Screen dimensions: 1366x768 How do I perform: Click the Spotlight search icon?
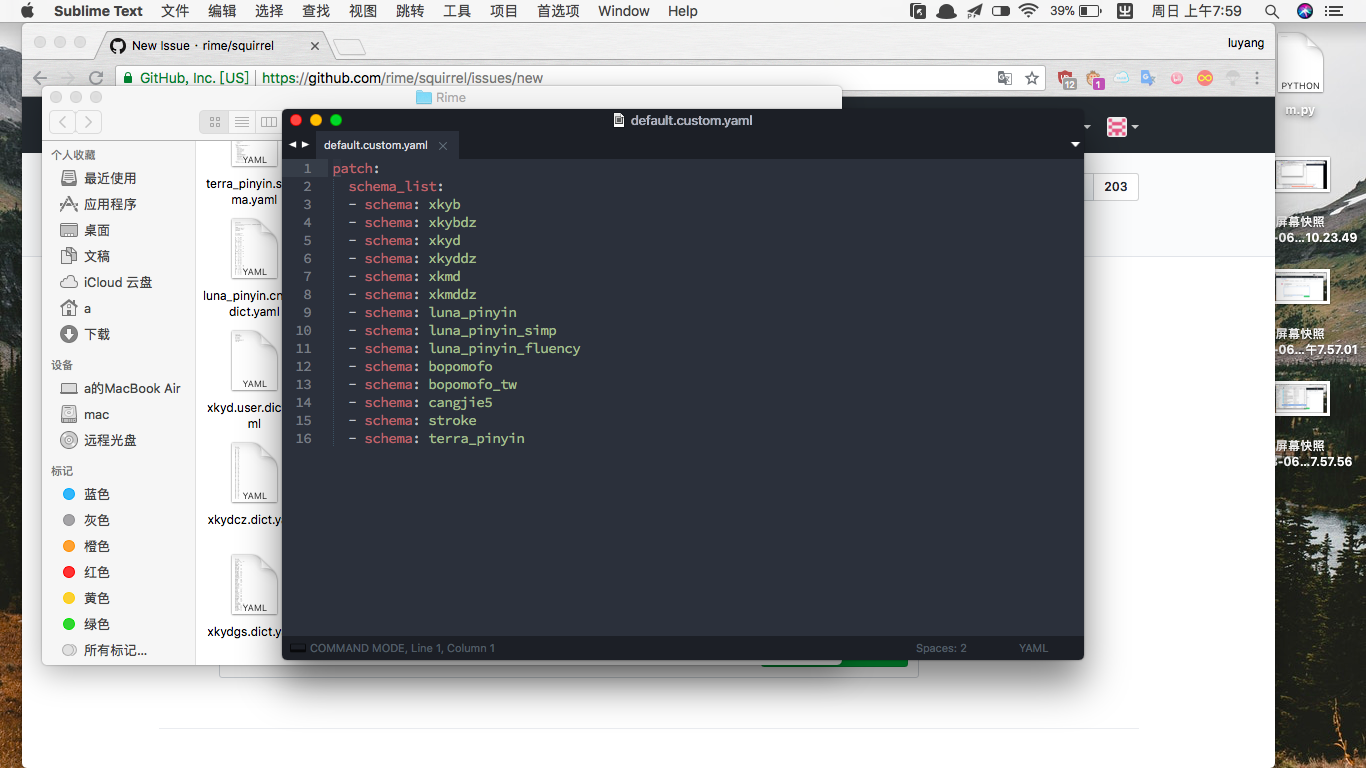tap(1272, 11)
